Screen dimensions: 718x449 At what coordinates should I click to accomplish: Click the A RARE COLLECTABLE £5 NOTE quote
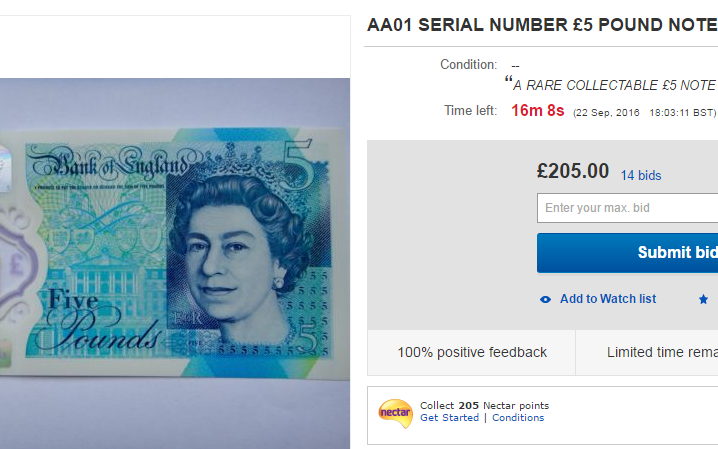click(611, 85)
